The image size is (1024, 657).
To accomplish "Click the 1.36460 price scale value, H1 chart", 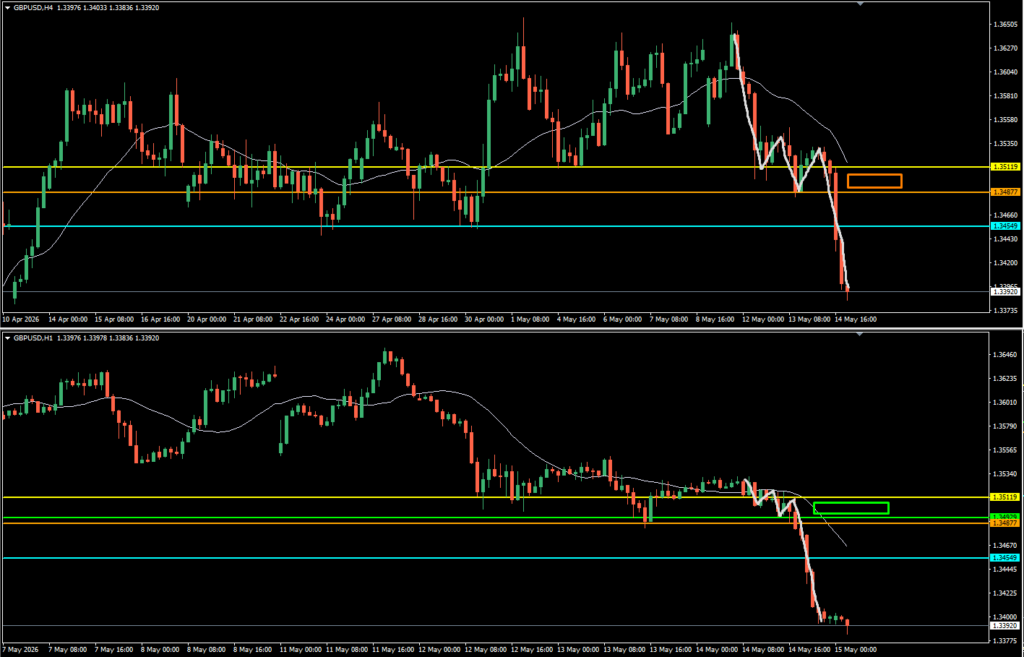I will click(x=1005, y=355).
